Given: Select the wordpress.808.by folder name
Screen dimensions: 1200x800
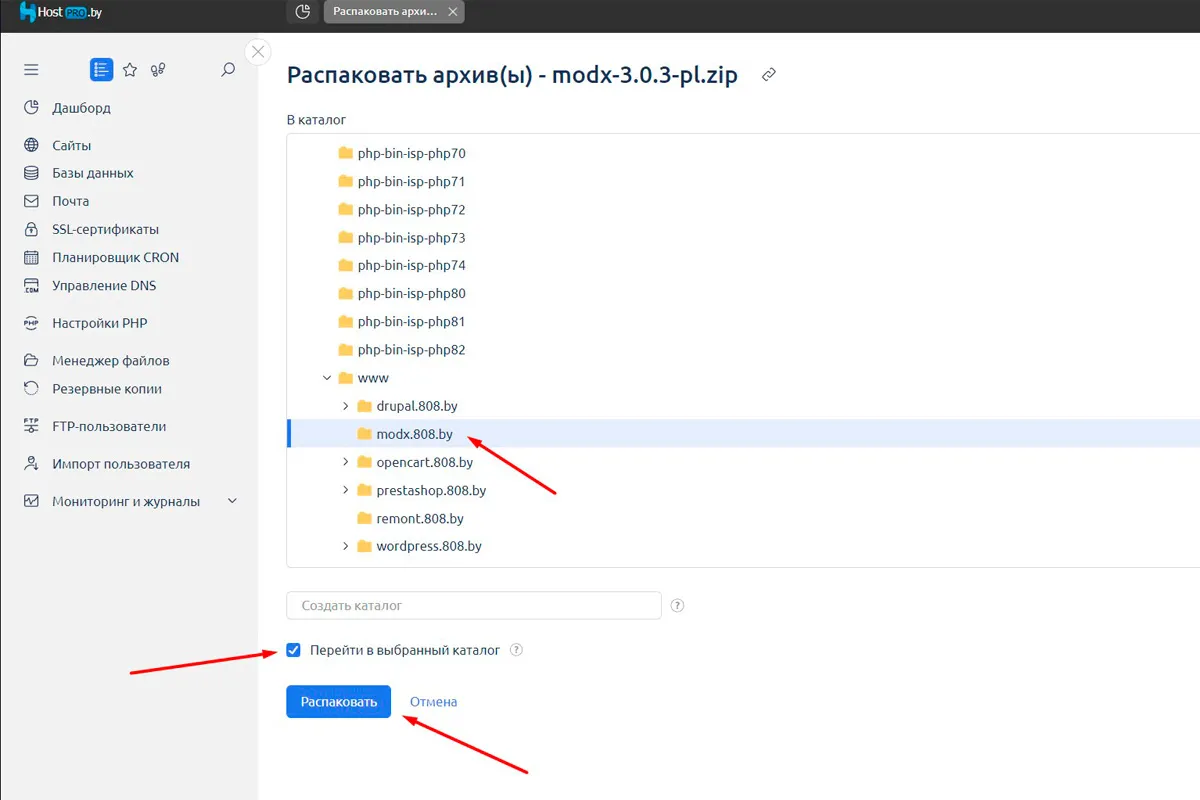Looking at the screenshot, I should click(429, 546).
